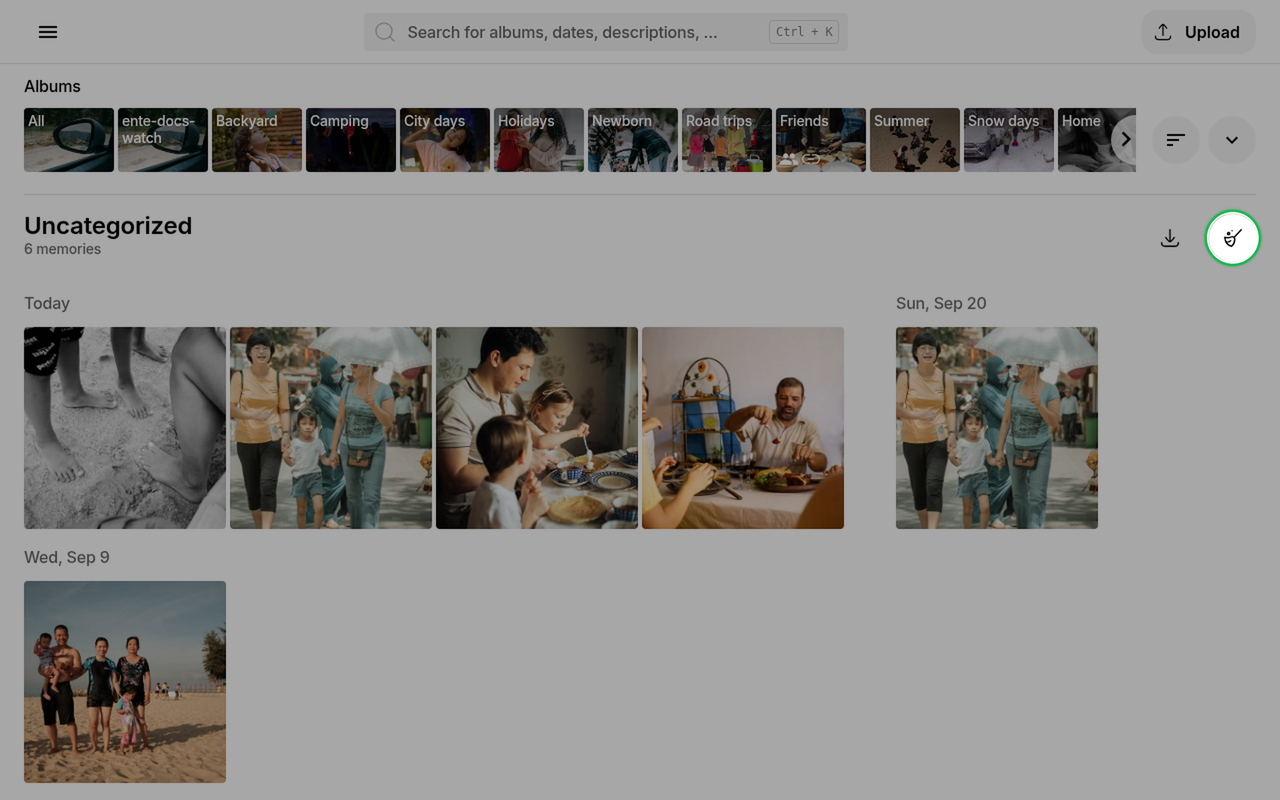Click the Uncategorized title

108,225
